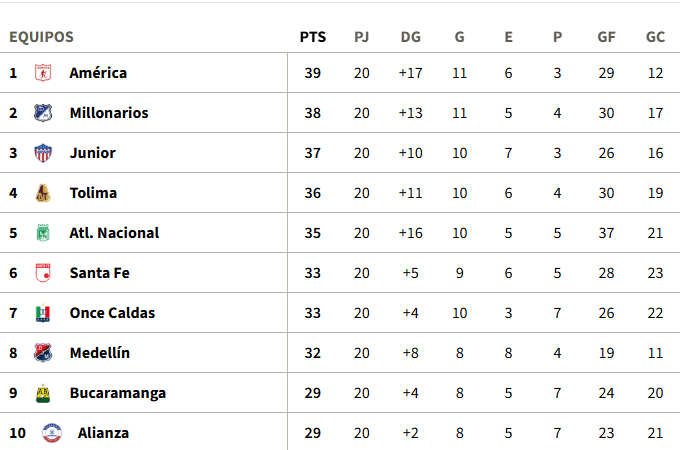Image resolution: width=680 pixels, height=450 pixels.
Task: Select the DG column header
Action: (411, 37)
